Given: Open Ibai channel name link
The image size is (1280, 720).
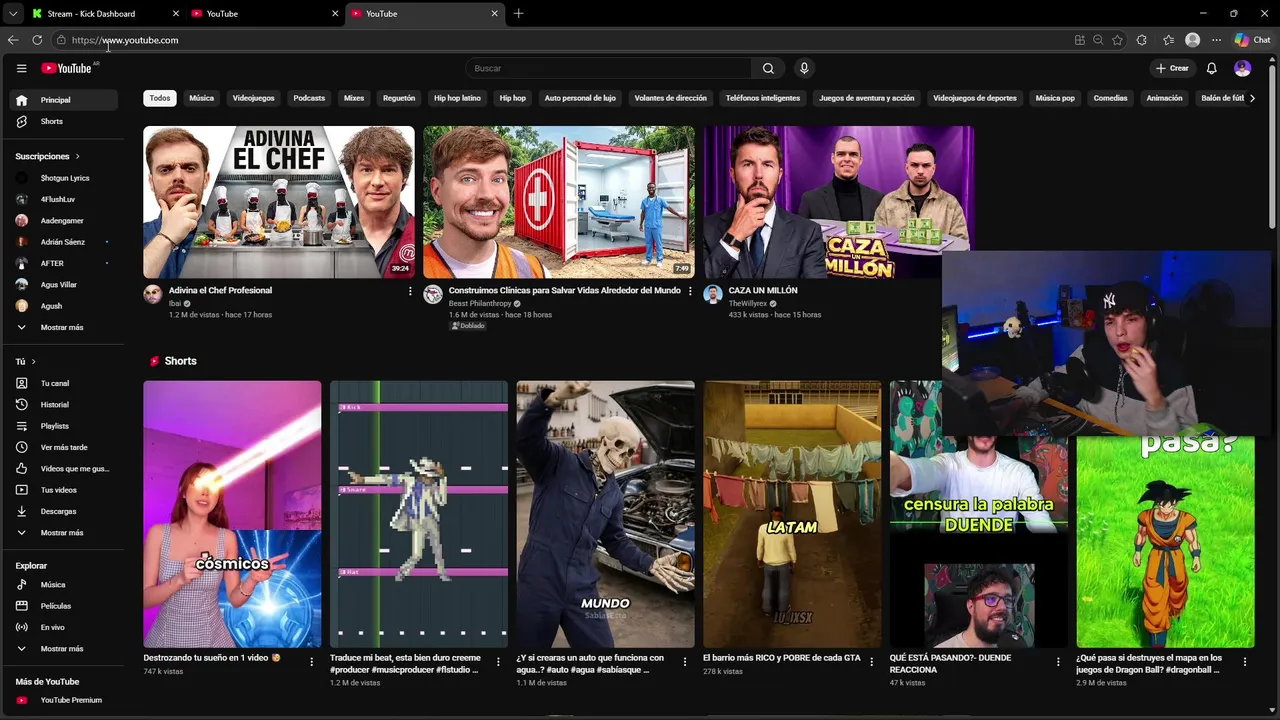Looking at the screenshot, I should click(x=175, y=303).
